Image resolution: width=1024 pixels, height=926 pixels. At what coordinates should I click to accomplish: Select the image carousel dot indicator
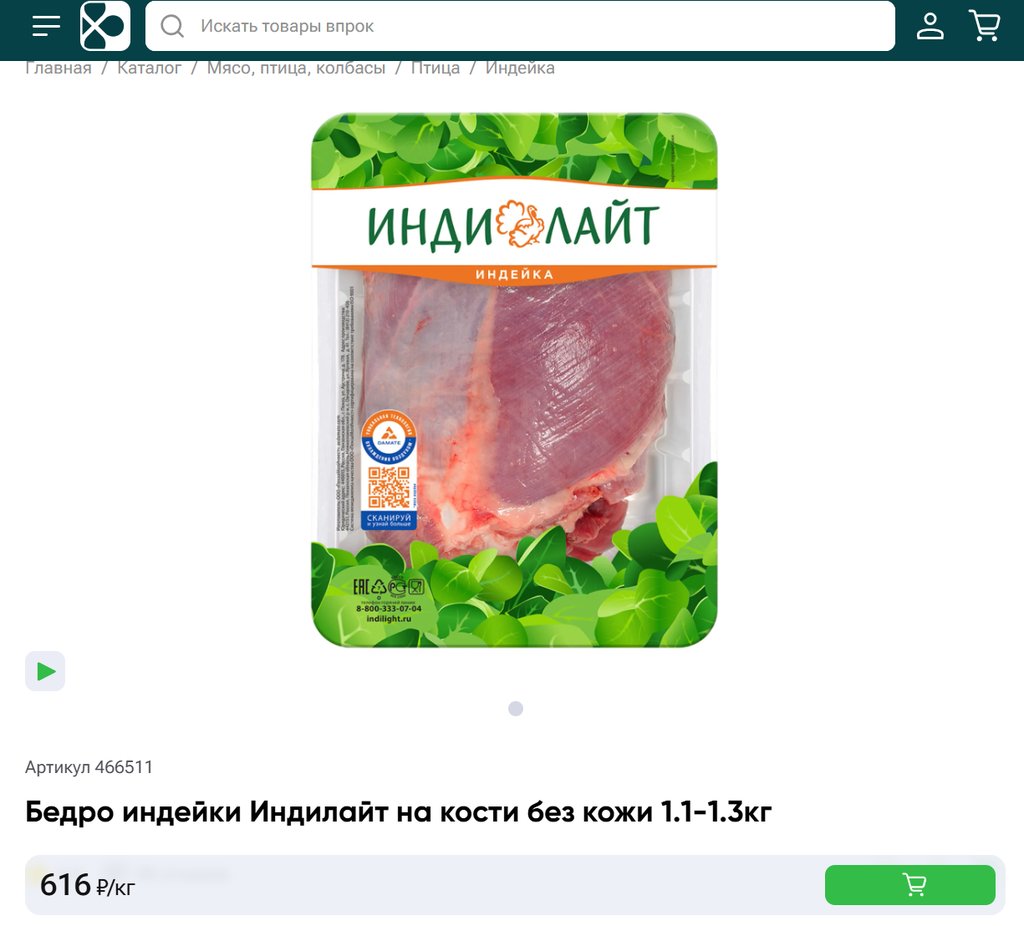515,709
